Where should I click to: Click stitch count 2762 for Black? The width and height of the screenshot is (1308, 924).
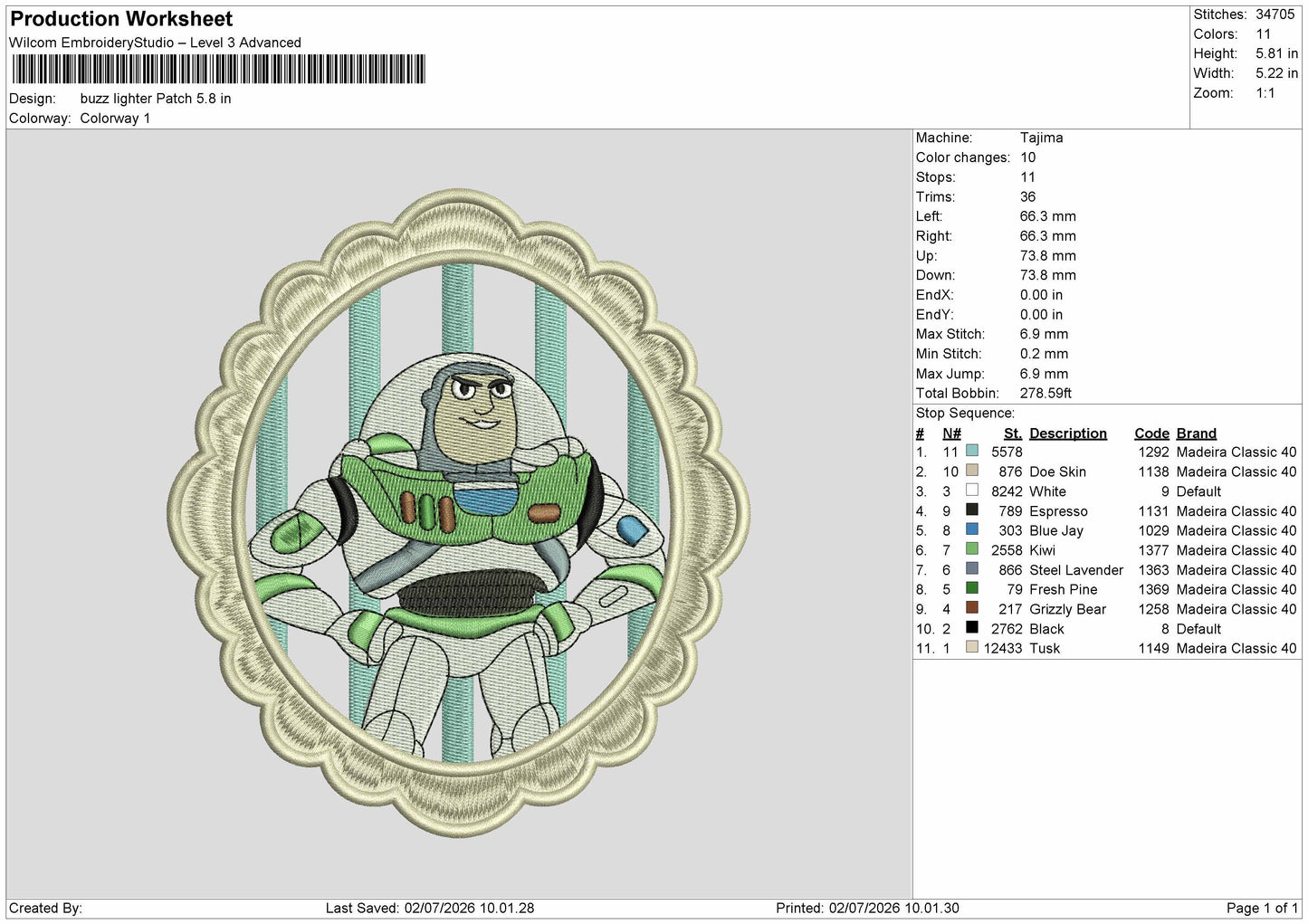[x=1007, y=629]
